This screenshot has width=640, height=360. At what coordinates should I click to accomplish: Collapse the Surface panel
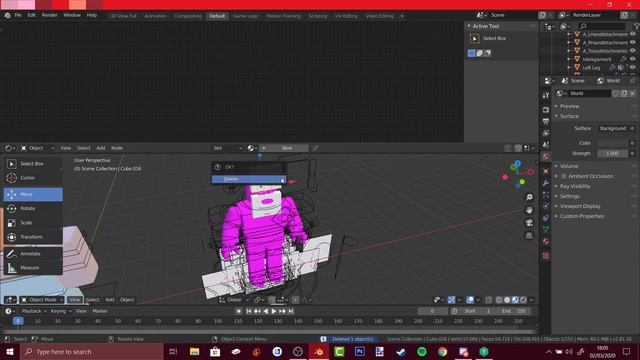tap(569, 116)
